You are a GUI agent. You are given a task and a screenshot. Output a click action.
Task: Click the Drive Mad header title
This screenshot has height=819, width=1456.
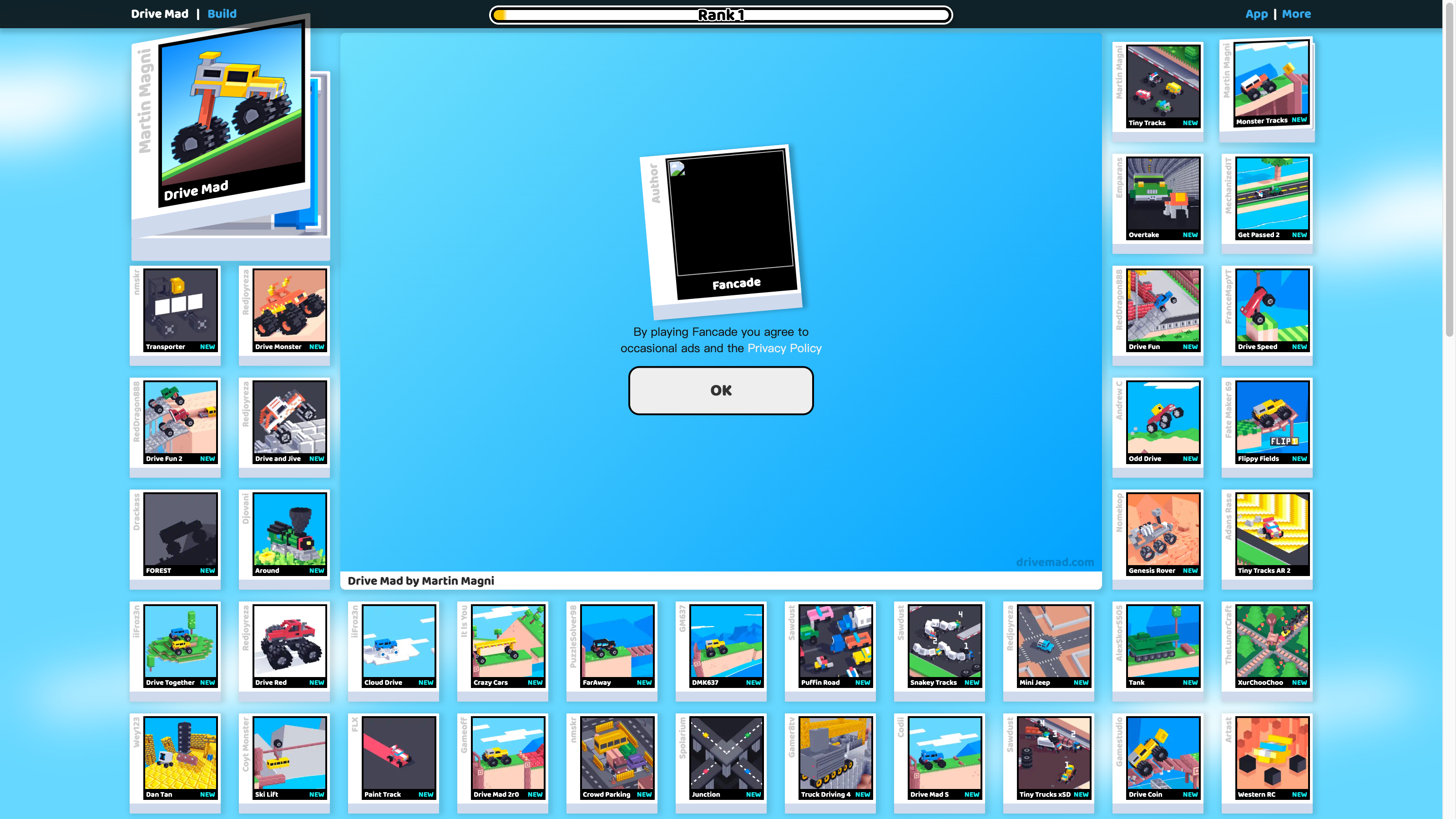159,14
